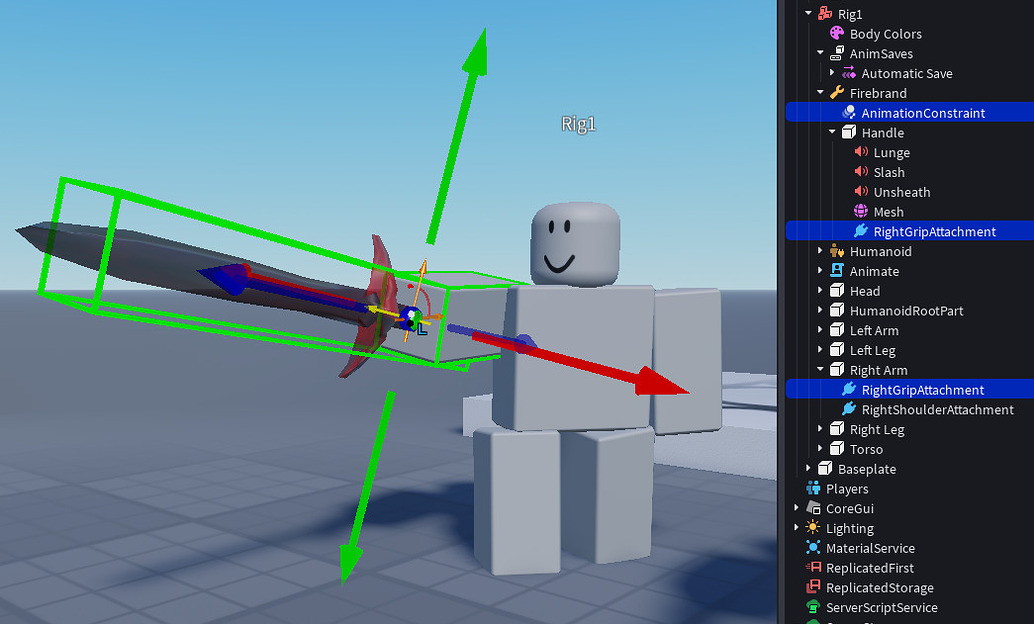Click the Firebrand tool wrench icon
Screen dimensions: 1034x624
[x=836, y=92]
